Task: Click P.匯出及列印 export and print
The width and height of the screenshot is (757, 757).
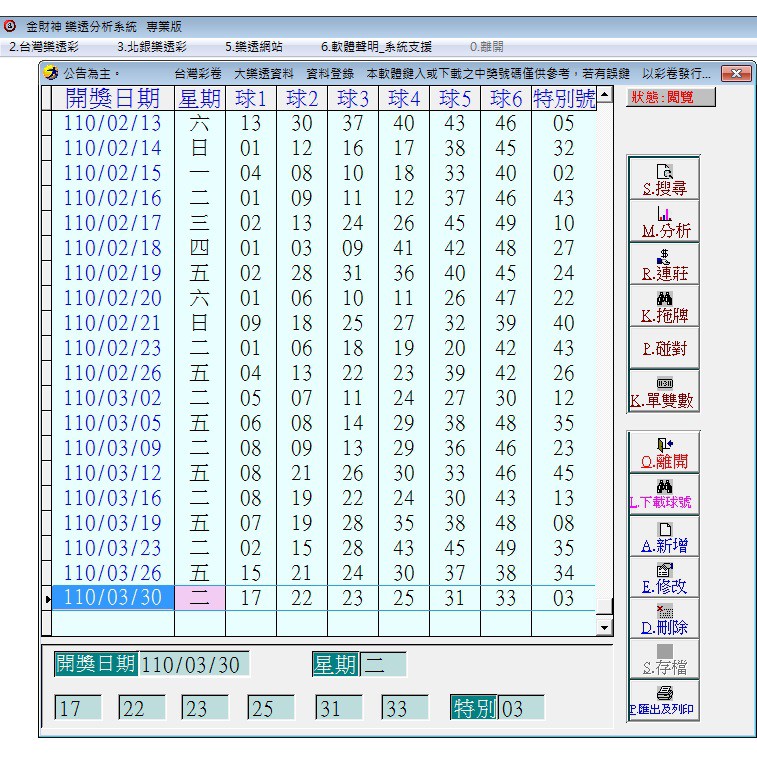Action: click(x=663, y=700)
